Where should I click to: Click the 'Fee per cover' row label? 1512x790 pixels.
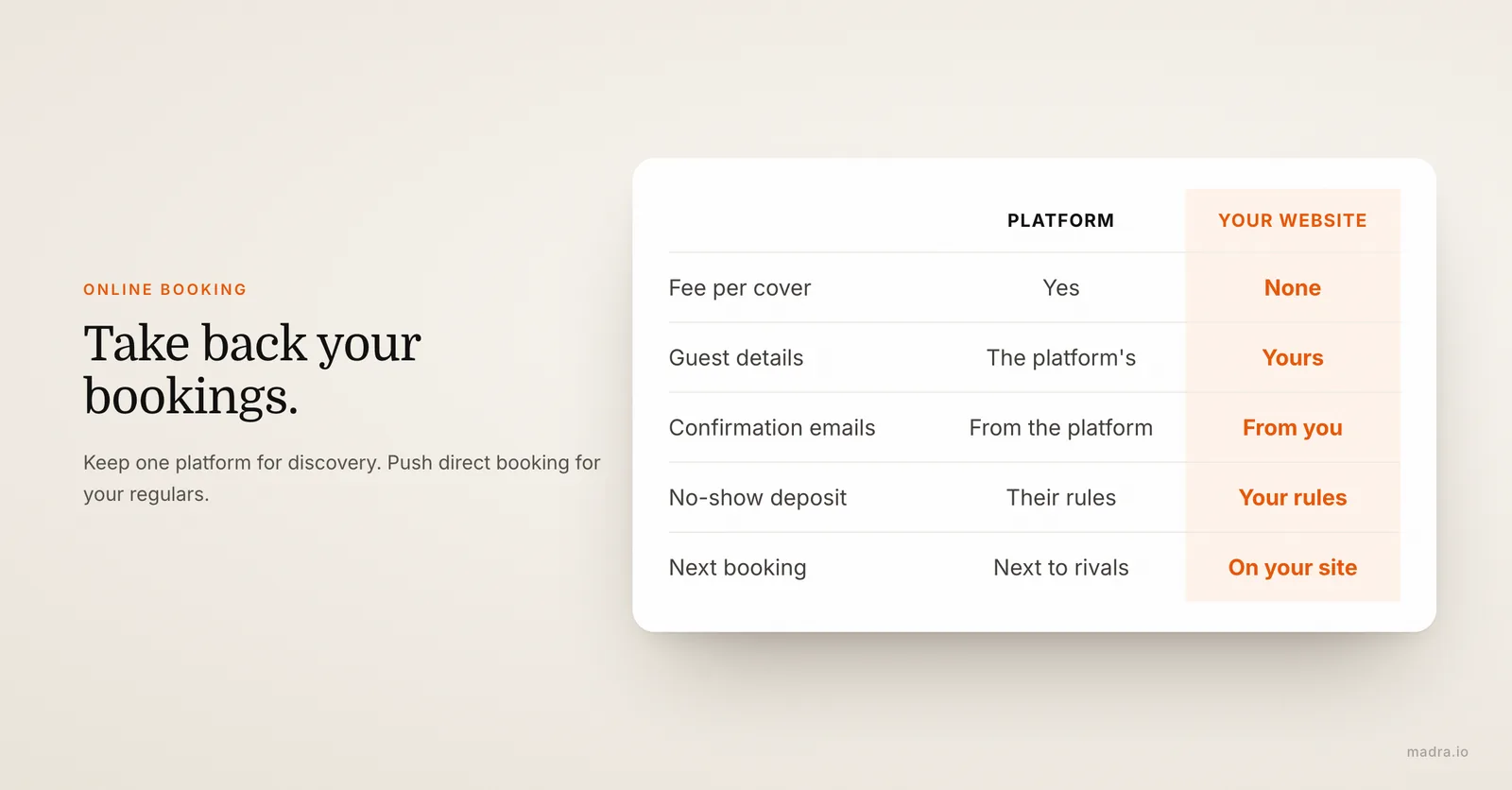click(x=740, y=288)
